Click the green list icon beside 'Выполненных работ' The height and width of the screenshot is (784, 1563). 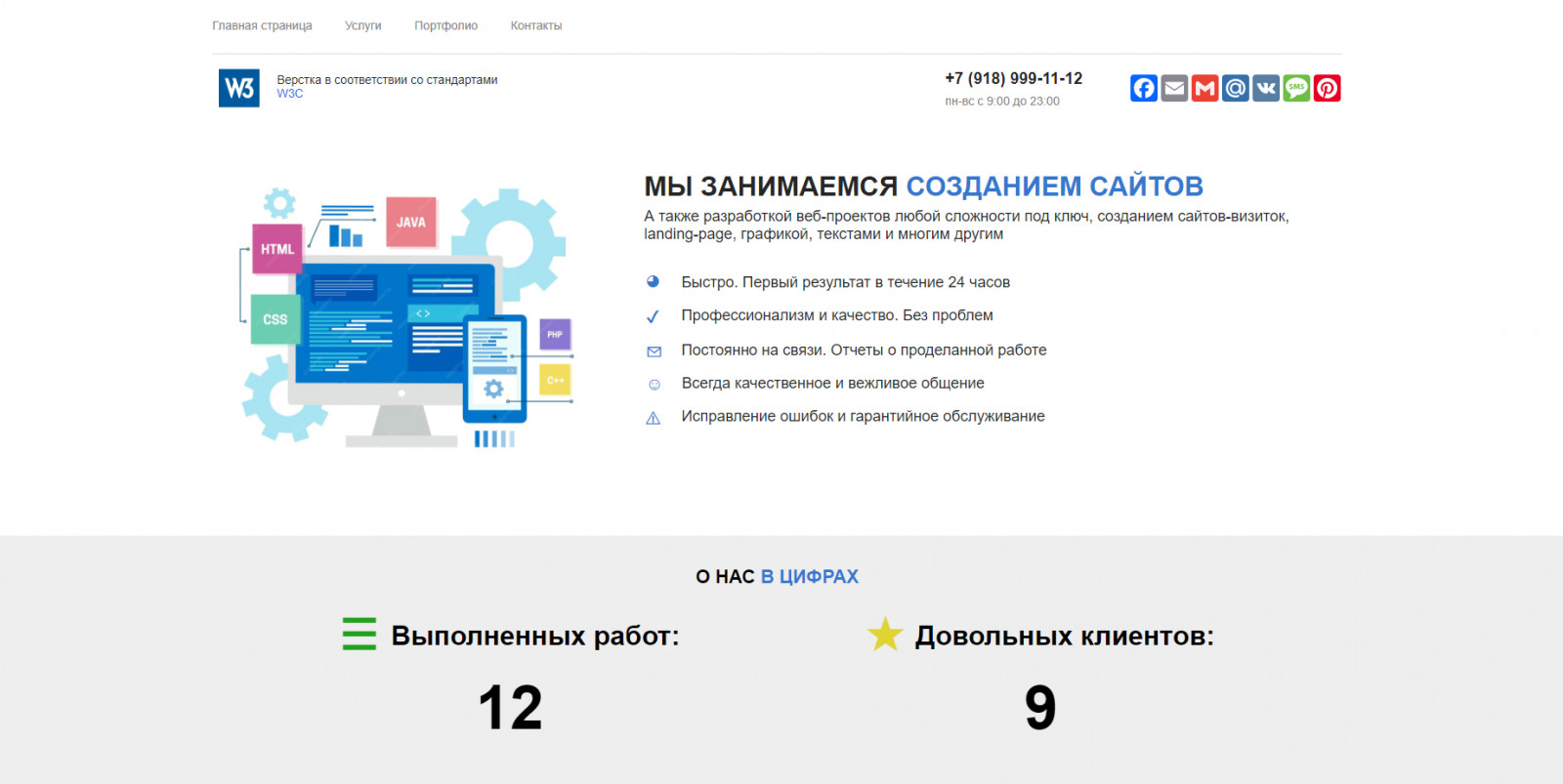click(359, 634)
